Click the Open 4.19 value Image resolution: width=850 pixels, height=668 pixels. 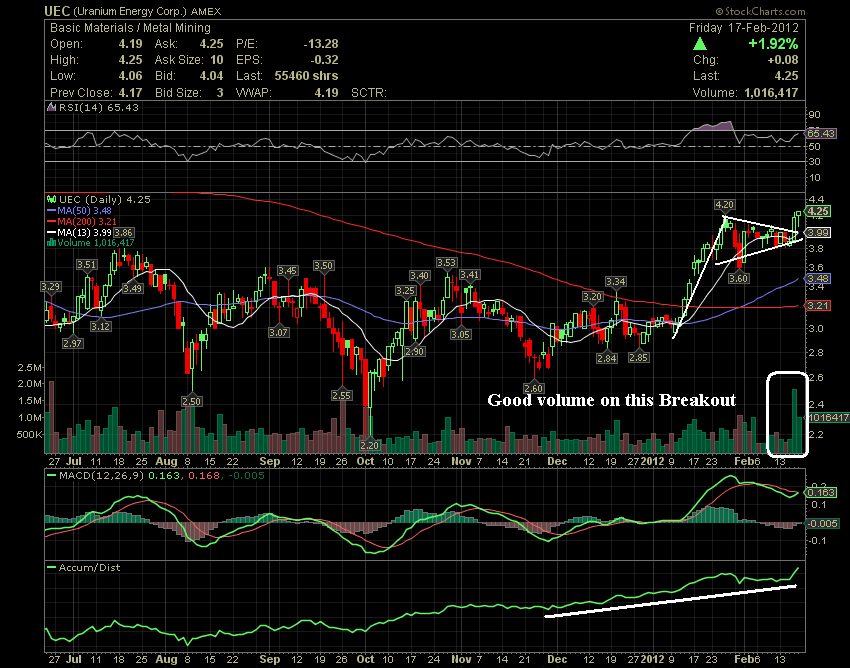pyautogui.click(x=131, y=44)
